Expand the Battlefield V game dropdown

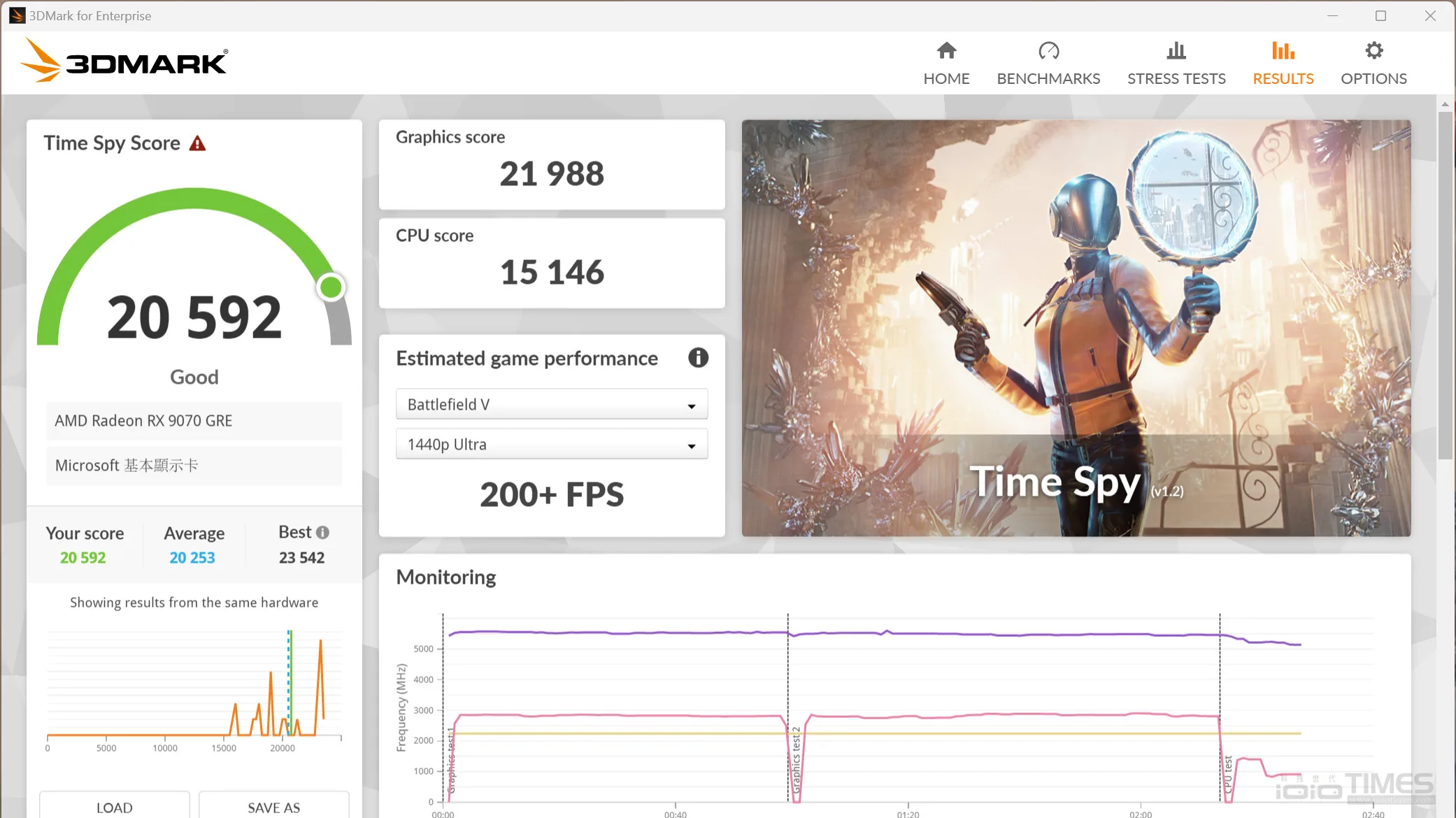[552, 404]
